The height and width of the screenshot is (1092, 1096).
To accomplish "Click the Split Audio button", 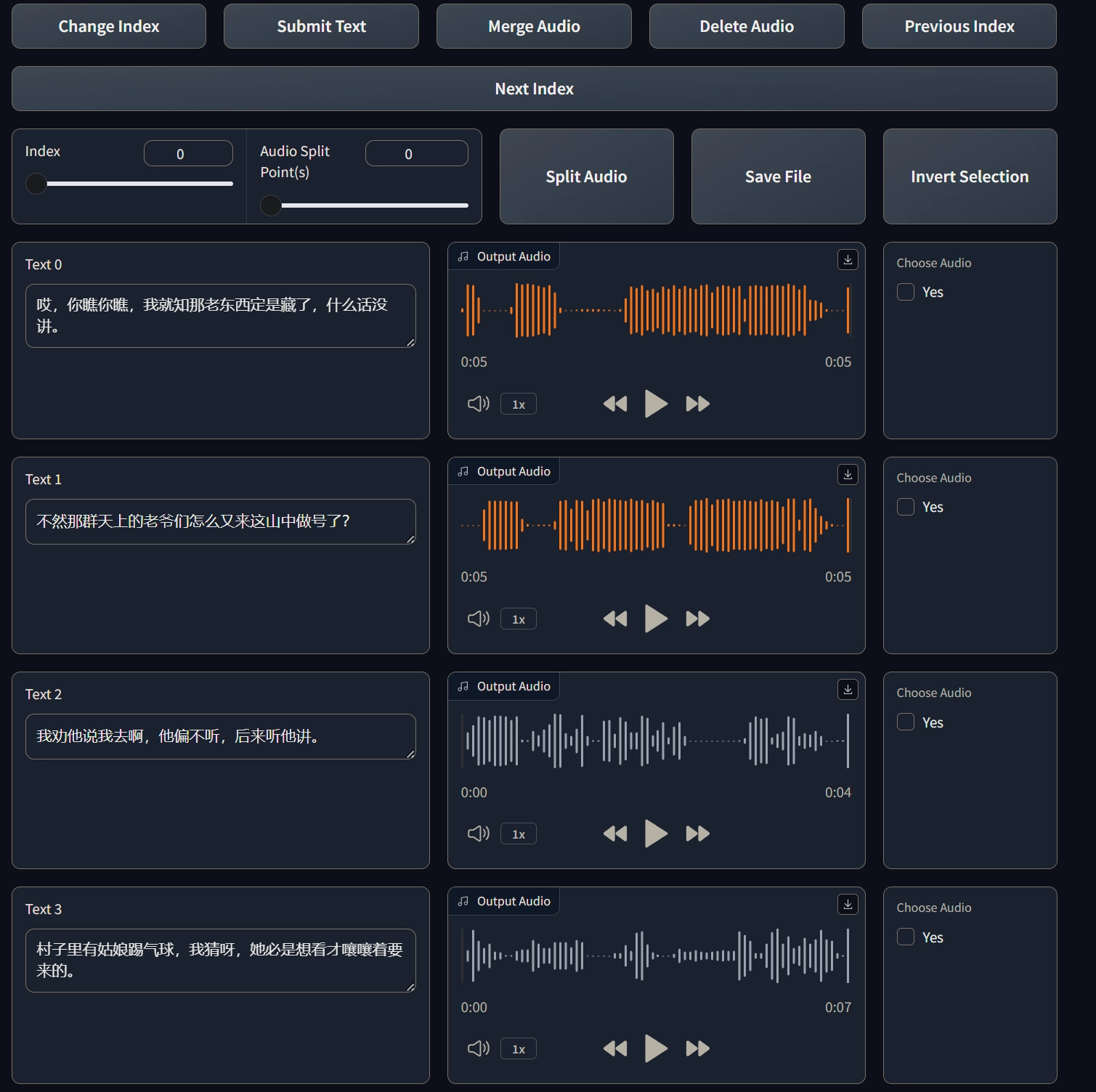I will point(586,176).
